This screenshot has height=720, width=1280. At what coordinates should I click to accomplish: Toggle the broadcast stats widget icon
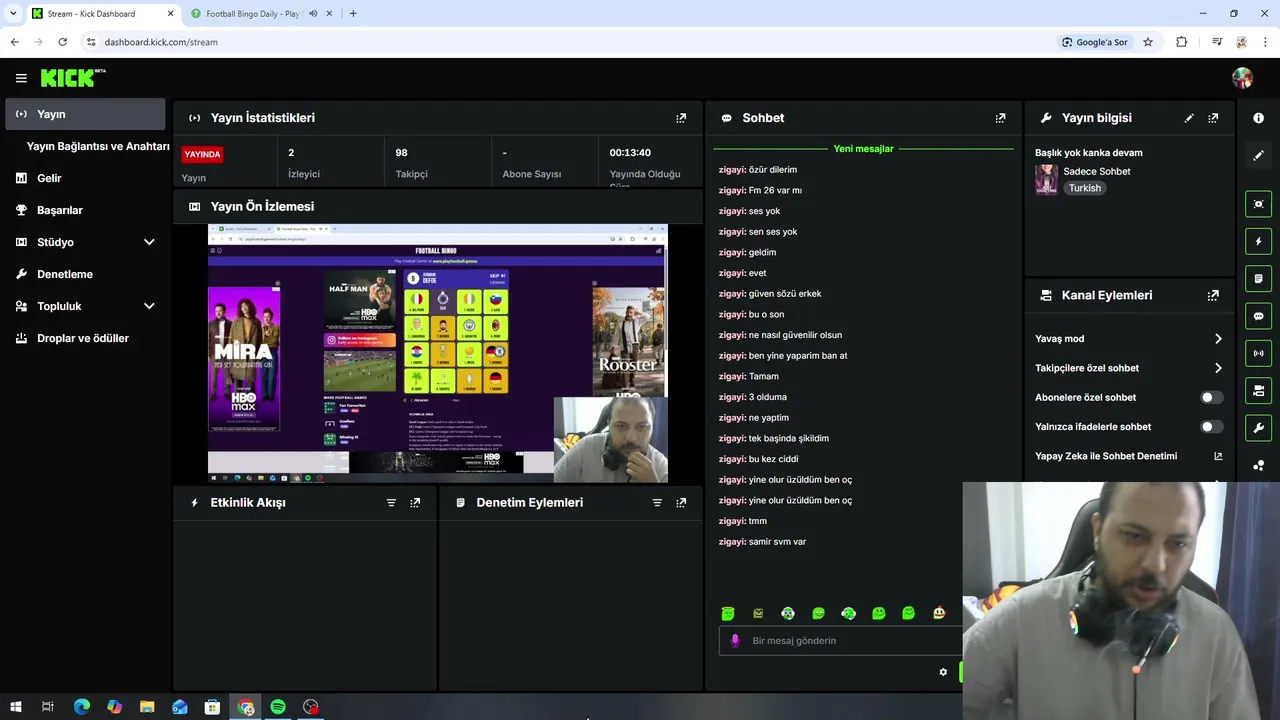1258,353
